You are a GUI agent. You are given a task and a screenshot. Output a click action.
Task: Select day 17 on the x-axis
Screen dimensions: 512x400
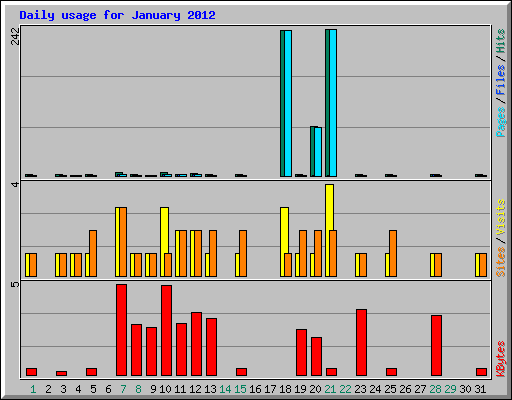coord(270,389)
